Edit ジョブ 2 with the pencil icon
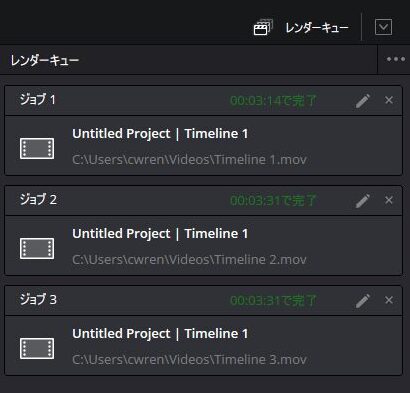The image size is (410, 393). [x=363, y=201]
